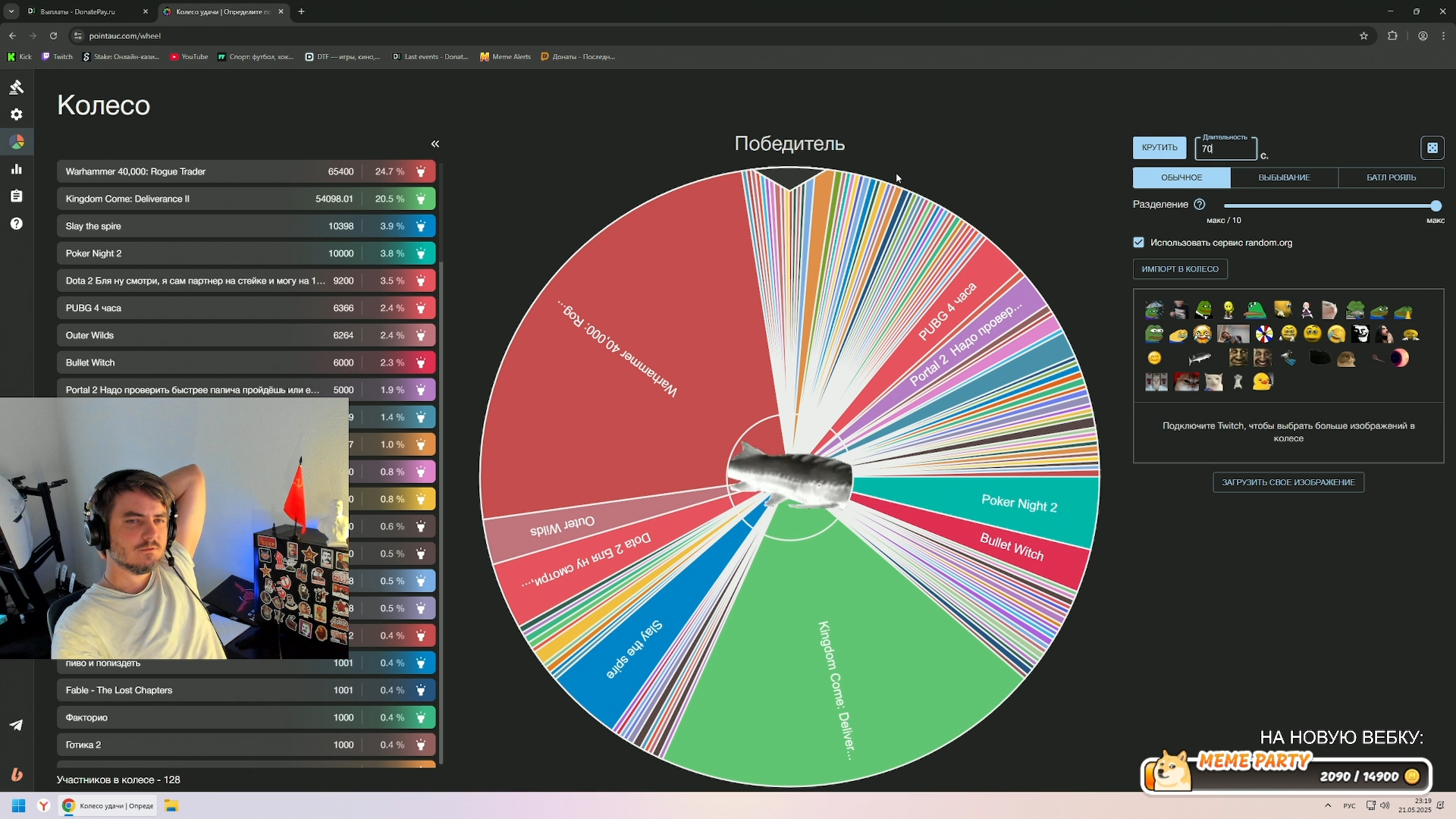Click the highlight torch on Bullet Witch row
Screen dimensions: 1456x819
[421, 362]
